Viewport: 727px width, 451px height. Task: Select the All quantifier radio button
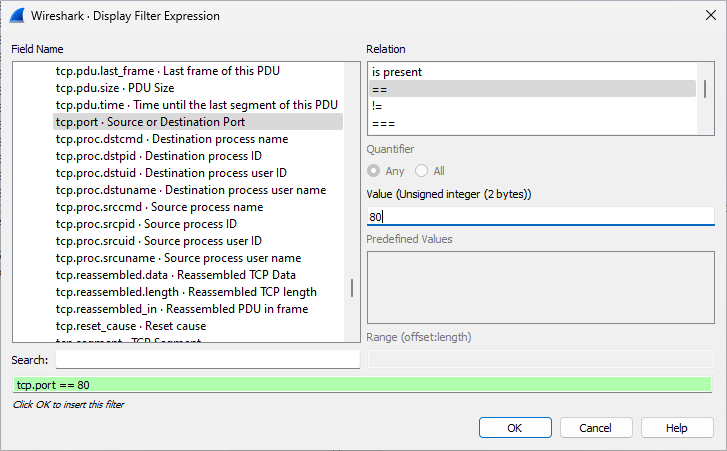421,171
